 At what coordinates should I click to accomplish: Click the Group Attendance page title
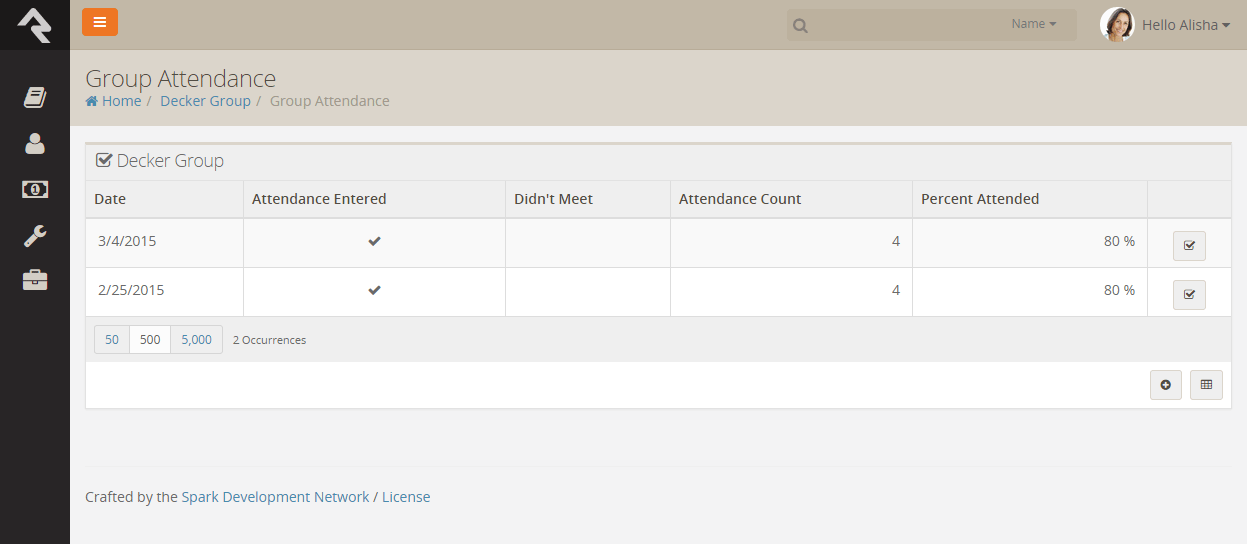pos(180,78)
